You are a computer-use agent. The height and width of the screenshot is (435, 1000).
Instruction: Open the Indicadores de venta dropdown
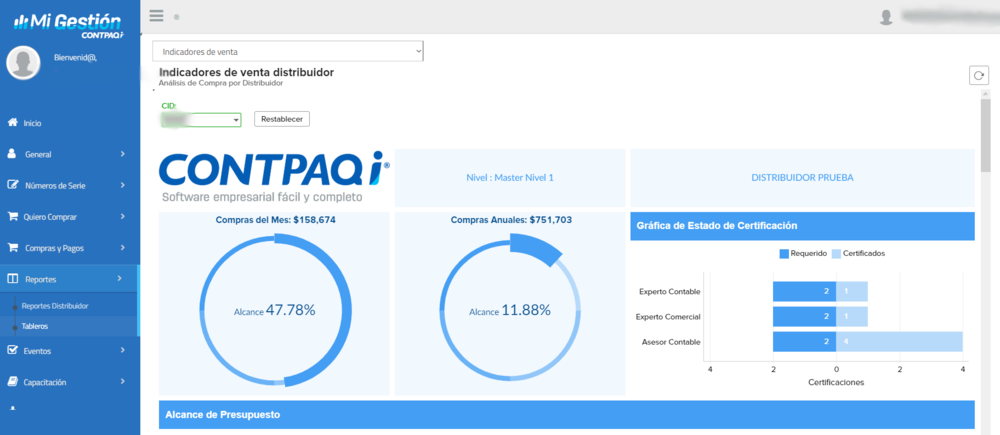tap(288, 51)
